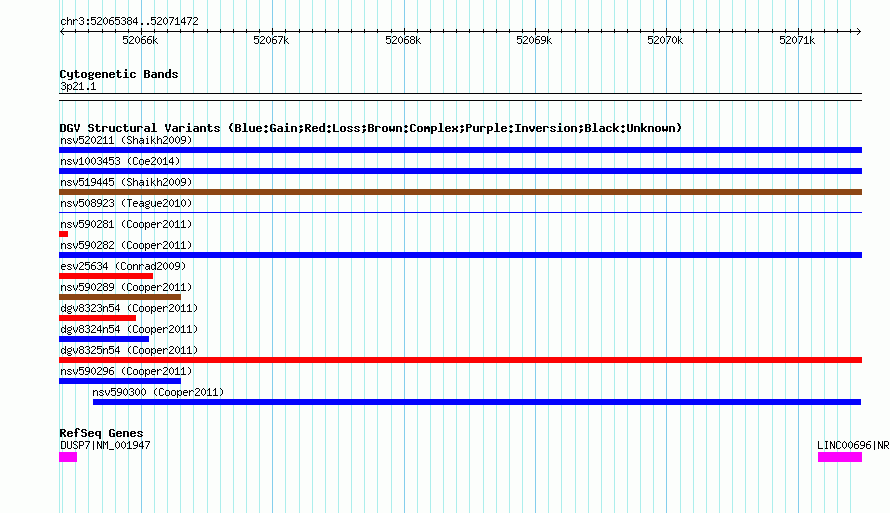Click the 52071k ruler label

point(797,40)
